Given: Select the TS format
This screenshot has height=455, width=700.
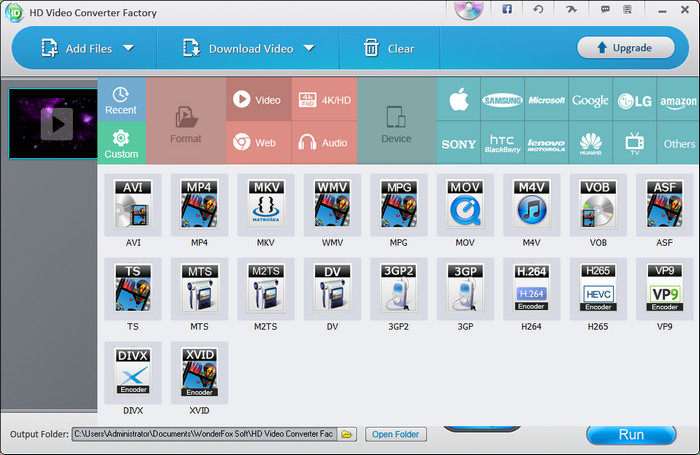Looking at the screenshot, I should (x=133, y=289).
